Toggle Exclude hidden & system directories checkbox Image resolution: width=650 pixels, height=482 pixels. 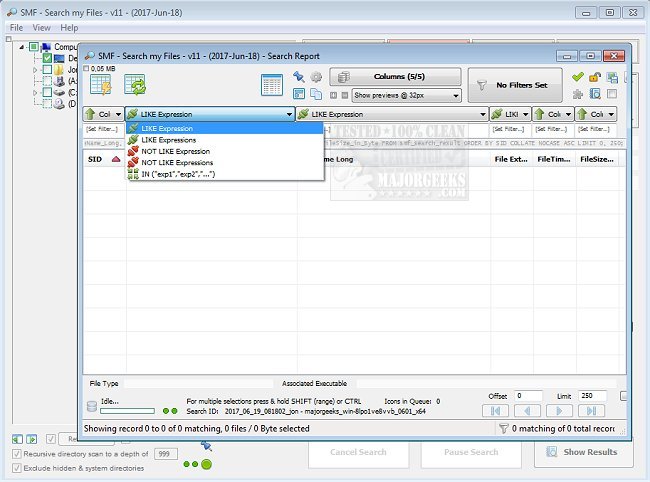(x=17, y=468)
